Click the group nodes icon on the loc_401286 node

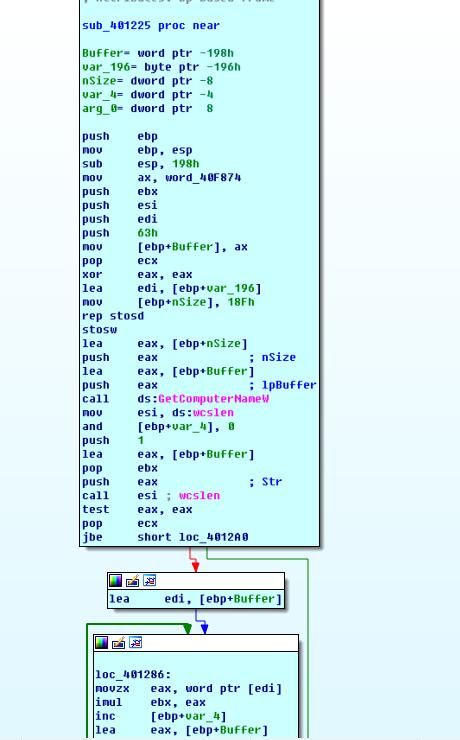pyautogui.click(x=135, y=643)
